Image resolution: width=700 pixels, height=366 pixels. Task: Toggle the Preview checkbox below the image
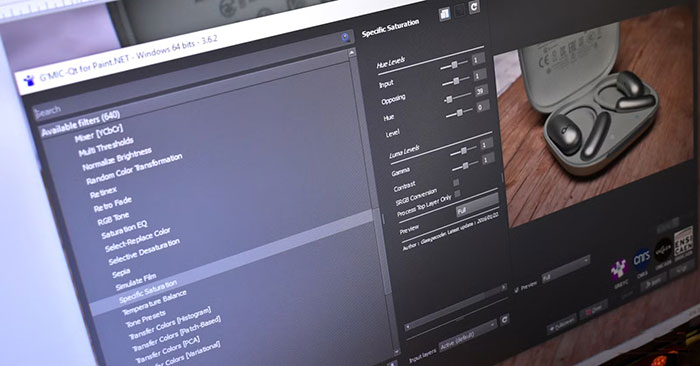(x=517, y=289)
